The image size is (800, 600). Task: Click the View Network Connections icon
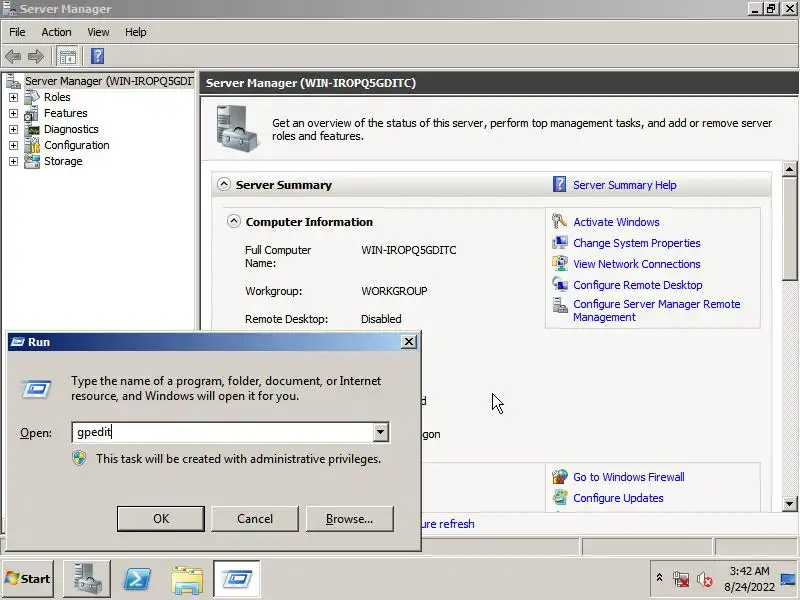pos(560,263)
